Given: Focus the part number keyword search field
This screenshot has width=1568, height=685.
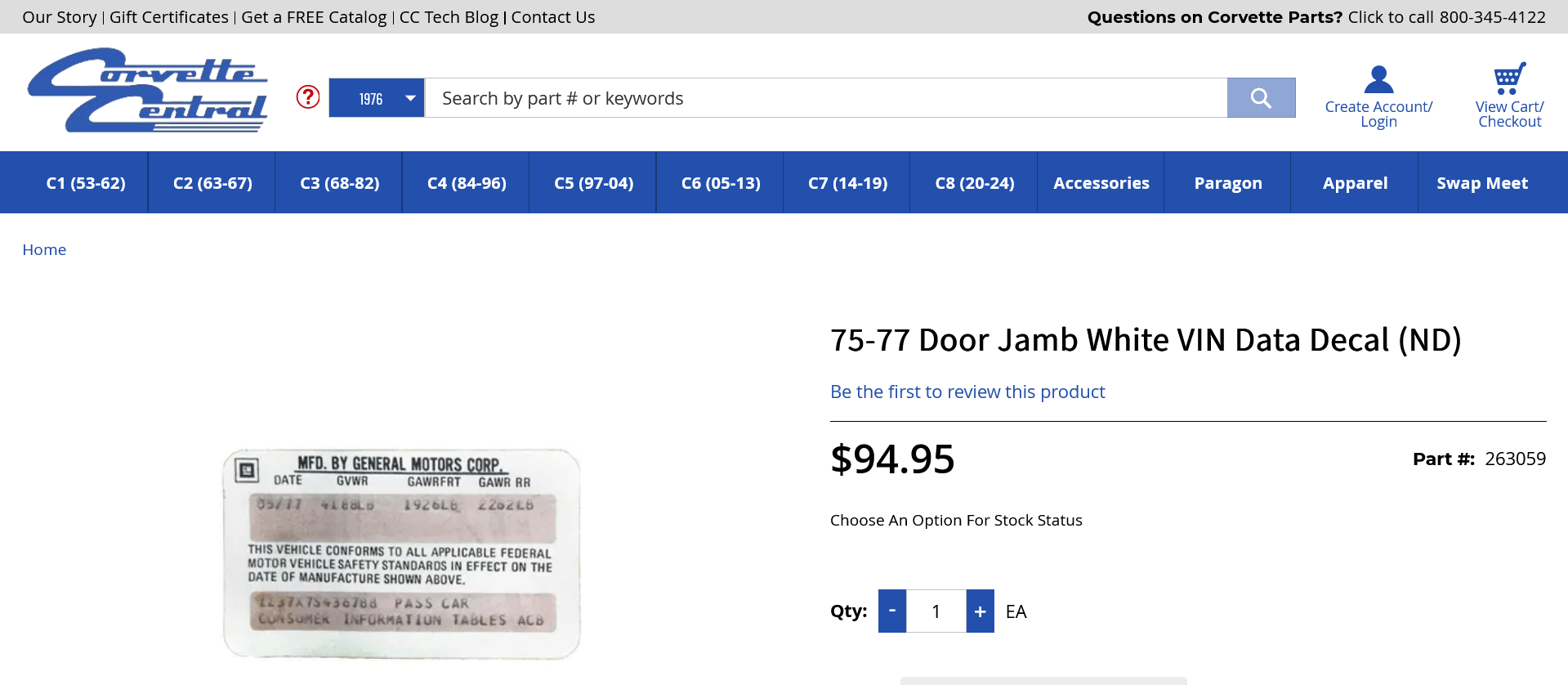Looking at the screenshot, I should click(825, 98).
